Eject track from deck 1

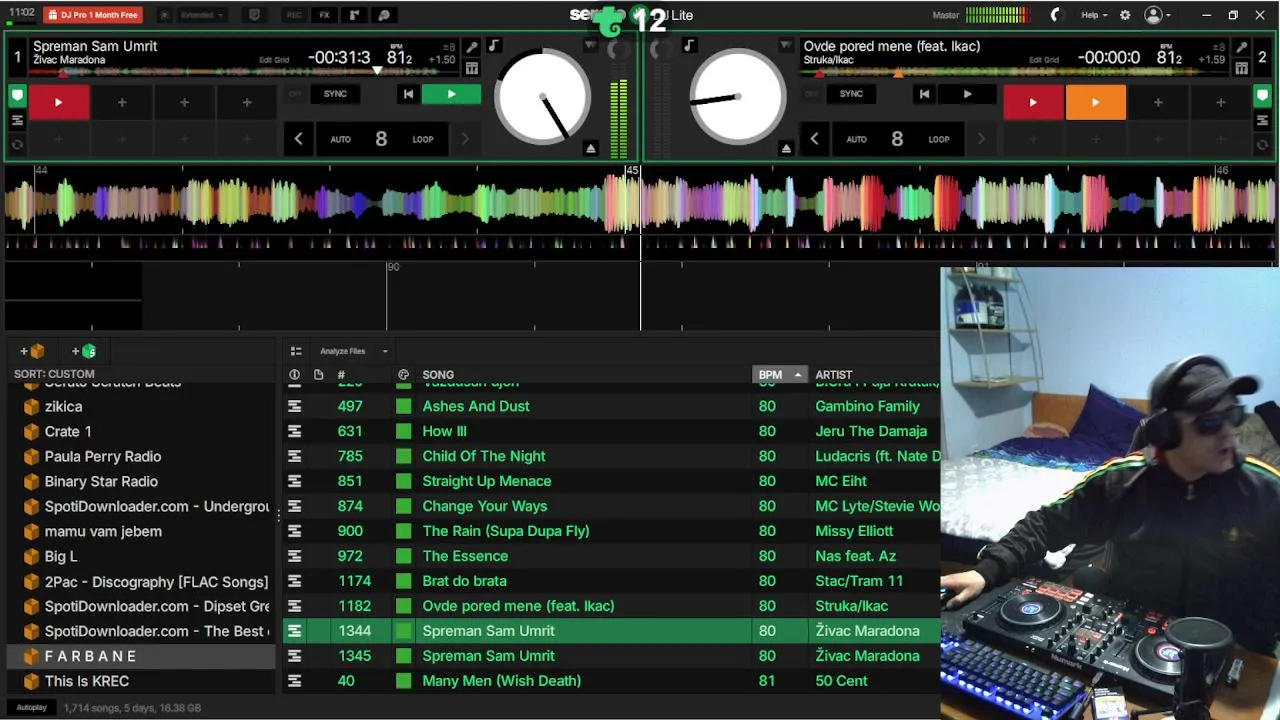coord(591,148)
